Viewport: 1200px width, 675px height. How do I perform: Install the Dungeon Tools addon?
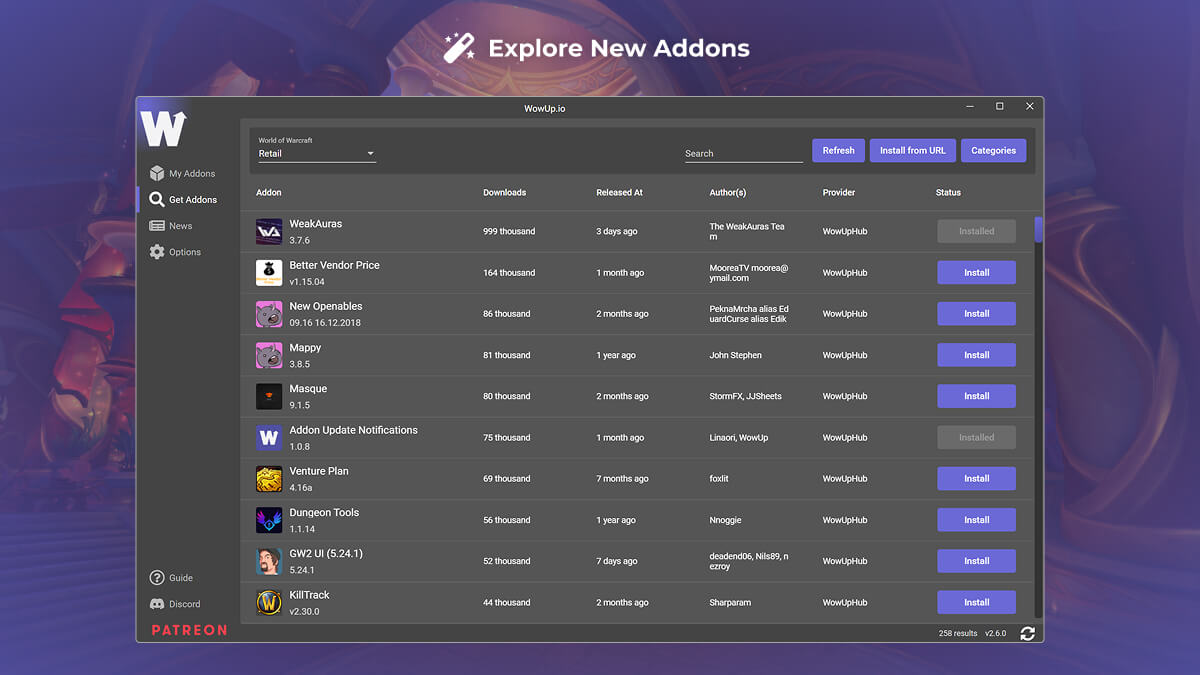tap(976, 520)
